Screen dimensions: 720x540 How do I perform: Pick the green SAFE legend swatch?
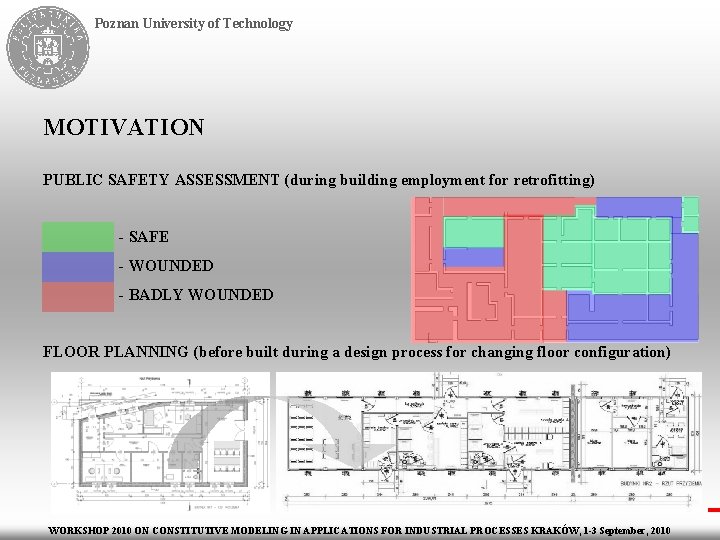78,237
